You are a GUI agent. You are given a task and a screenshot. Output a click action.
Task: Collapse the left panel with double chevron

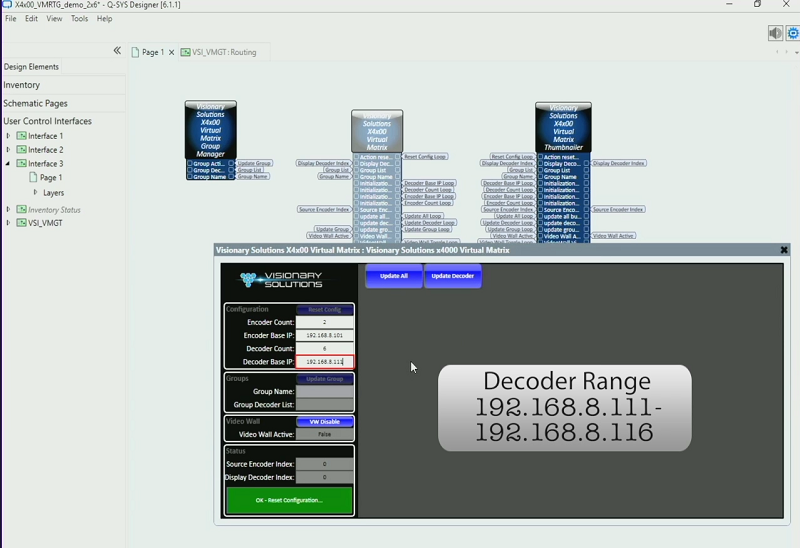click(117, 51)
